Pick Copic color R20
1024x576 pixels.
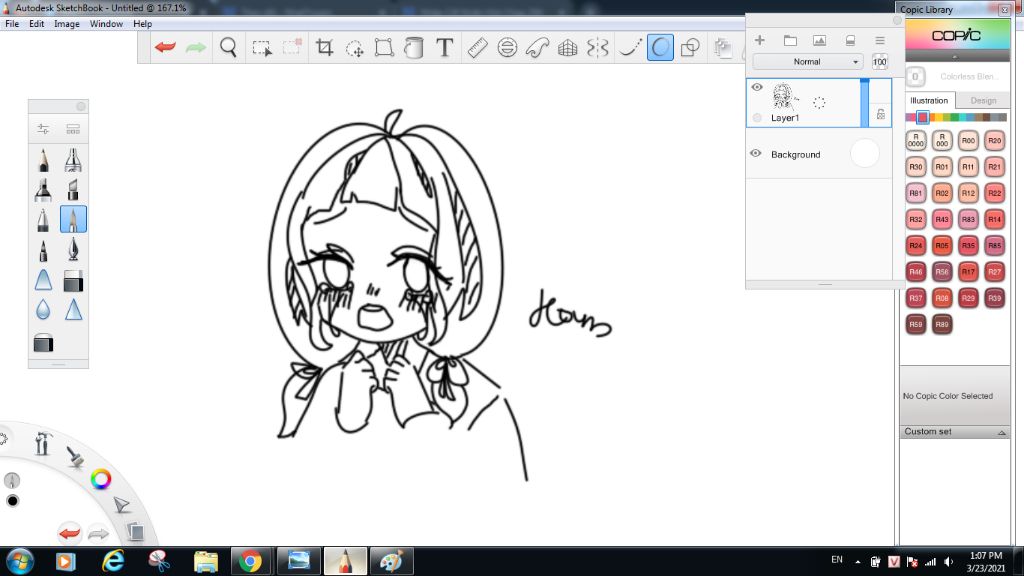pos(994,140)
